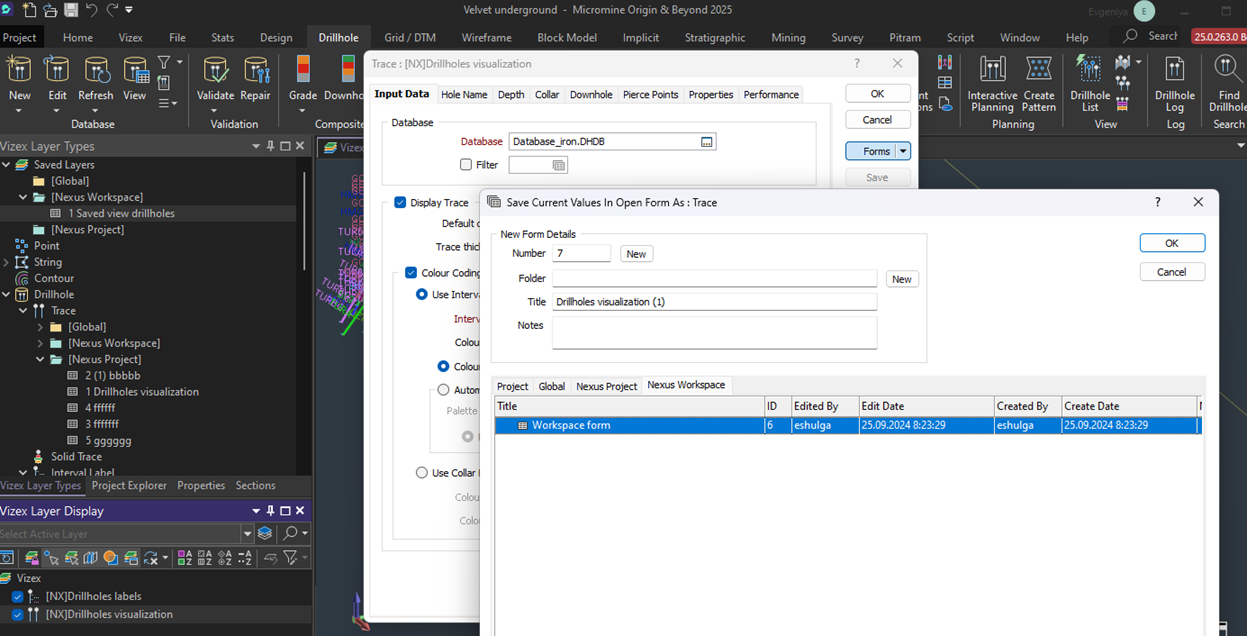Viewport: 1247px width, 636px height.
Task: Uncheck the Display Trace checkbox
Action: 401,203
